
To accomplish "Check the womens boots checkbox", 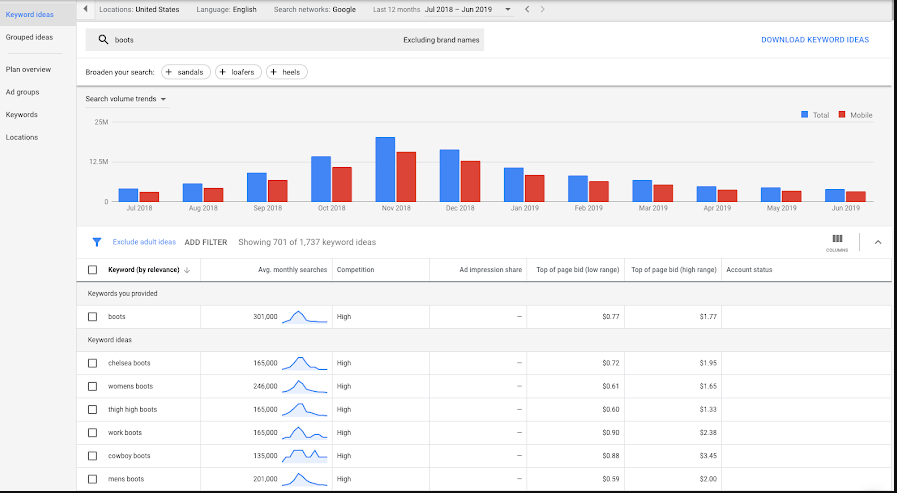I will click(x=93, y=387).
